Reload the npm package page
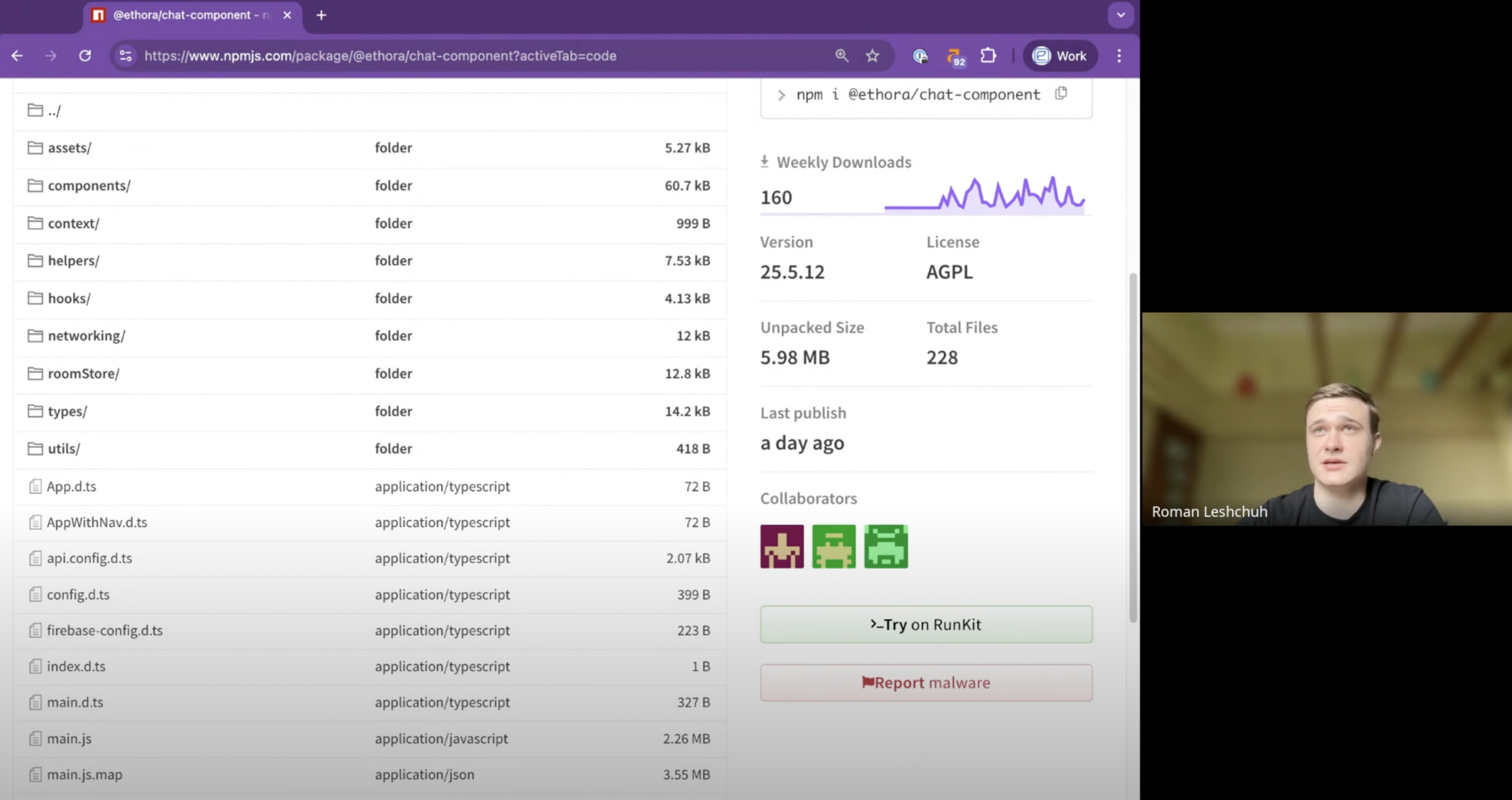Image resolution: width=1512 pixels, height=800 pixels. click(85, 56)
